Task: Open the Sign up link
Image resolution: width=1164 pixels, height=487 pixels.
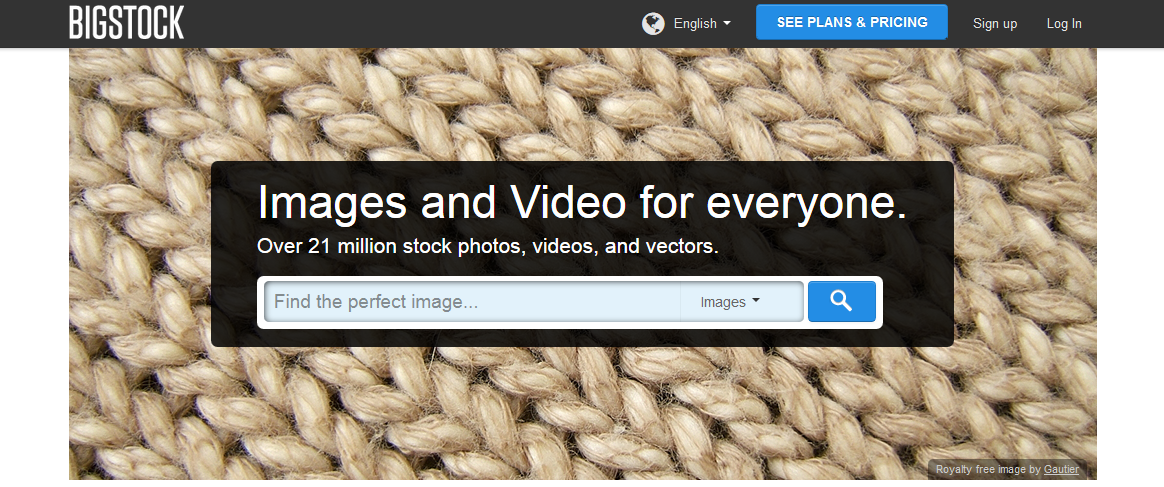Action: click(x=995, y=24)
